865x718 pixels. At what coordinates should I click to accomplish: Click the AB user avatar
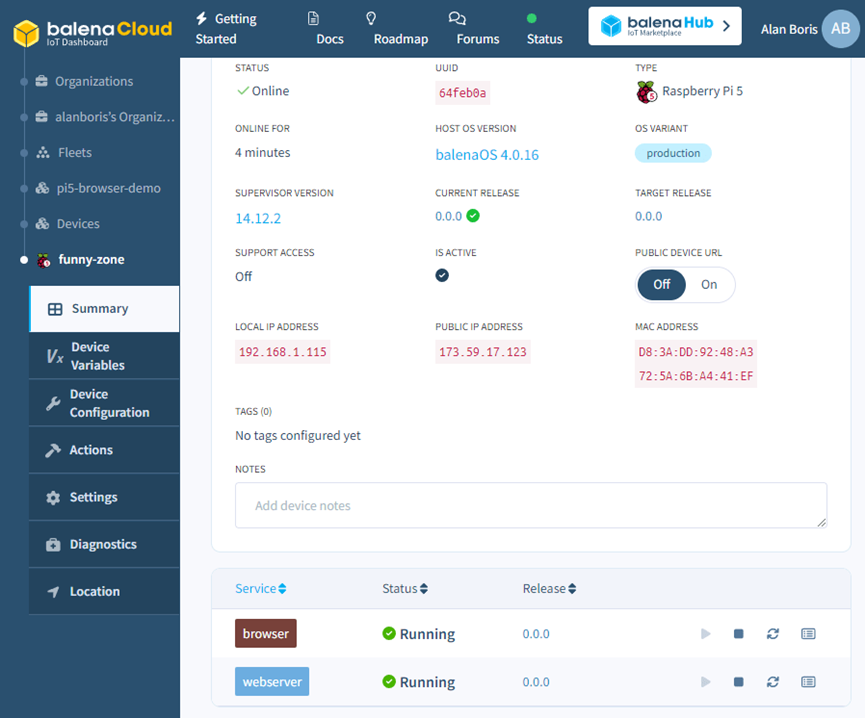(840, 29)
